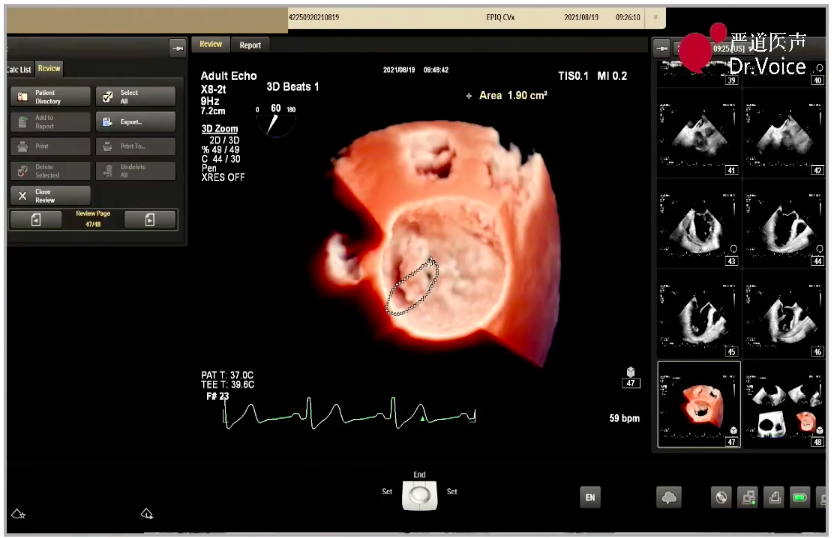Go to next review page
This screenshot has width=832, height=538.
149,220
